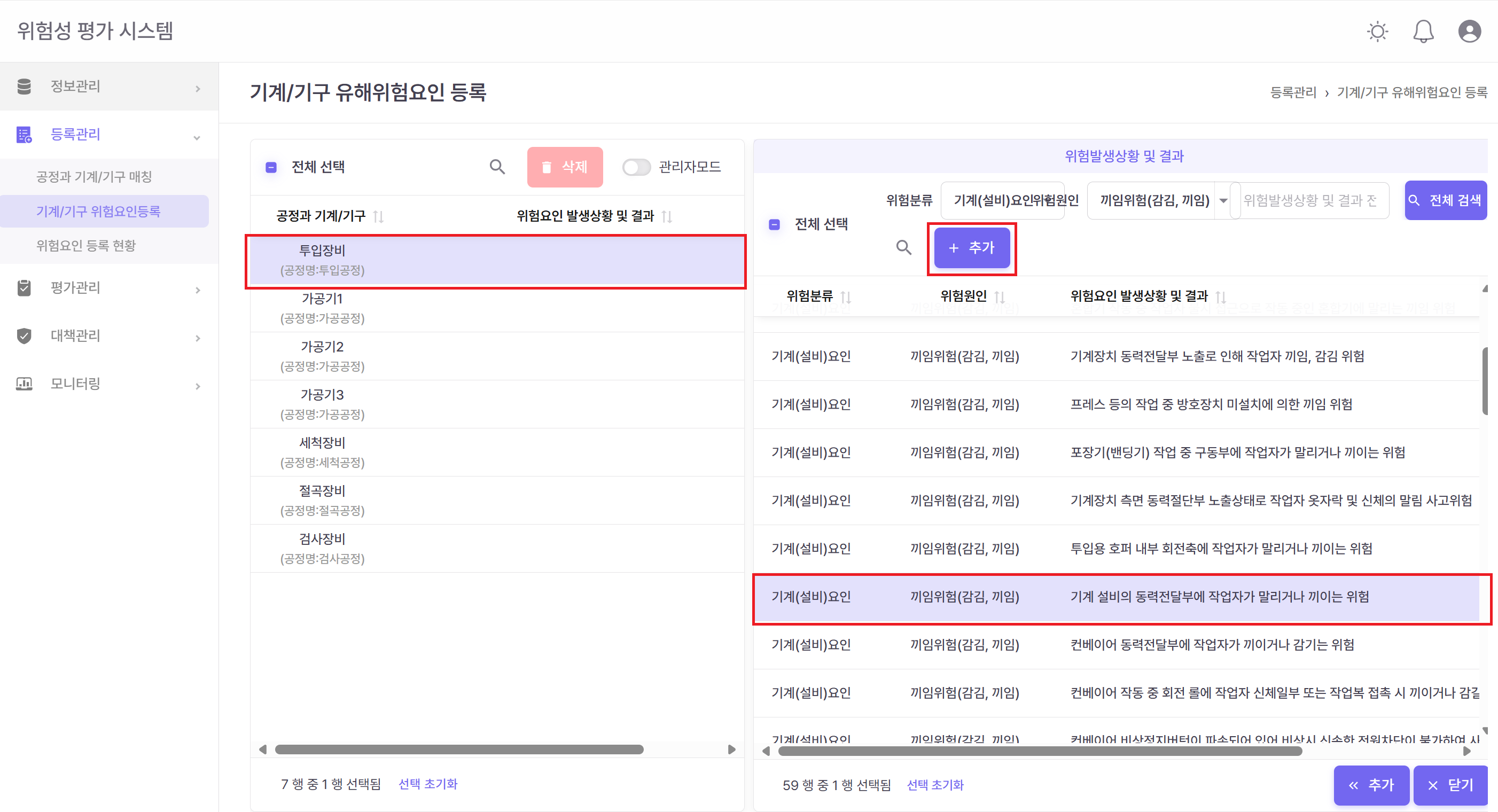Click the 전체 검색 button
The height and width of the screenshot is (812, 1498).
click(x=1446, y=200)
